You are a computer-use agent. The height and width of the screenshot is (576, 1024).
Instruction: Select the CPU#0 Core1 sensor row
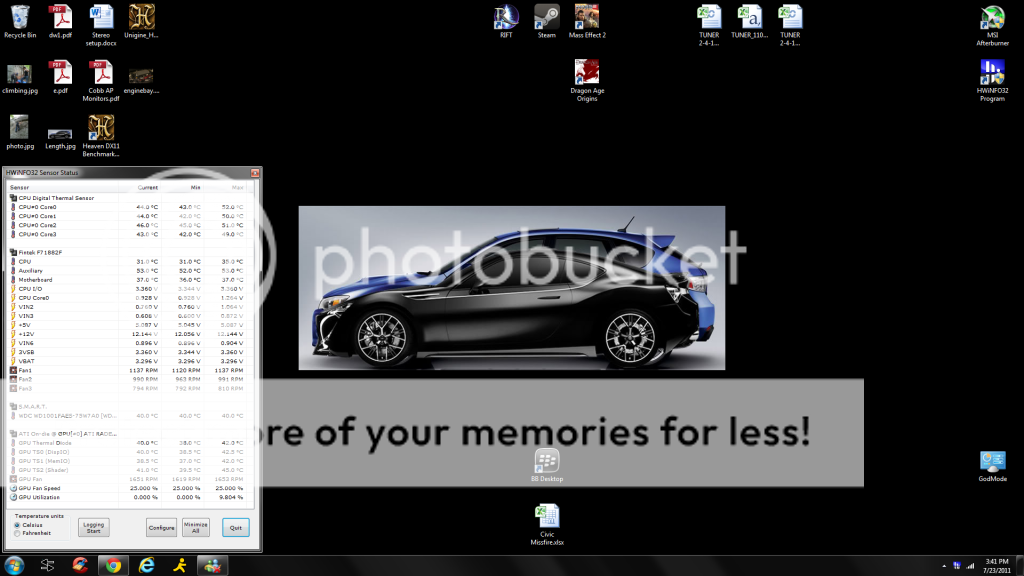pyautogui.click(x=127, y=216)
